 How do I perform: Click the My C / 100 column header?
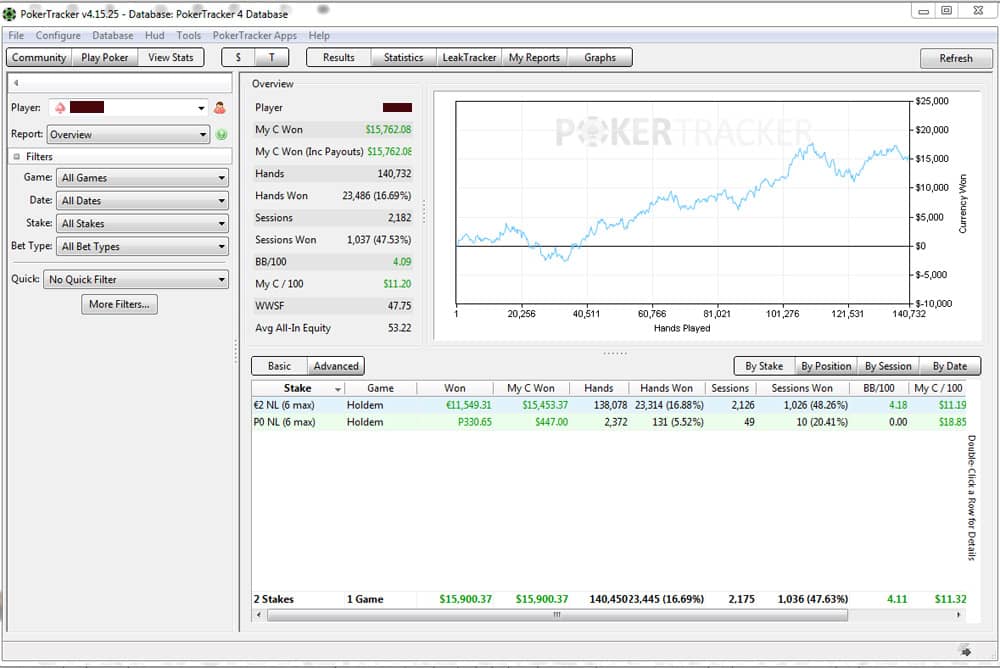(938, 388)
